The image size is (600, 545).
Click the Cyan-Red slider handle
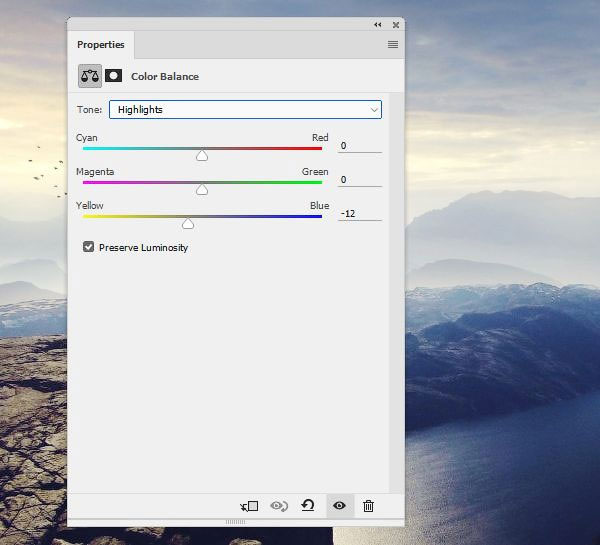tap(202, 155)
